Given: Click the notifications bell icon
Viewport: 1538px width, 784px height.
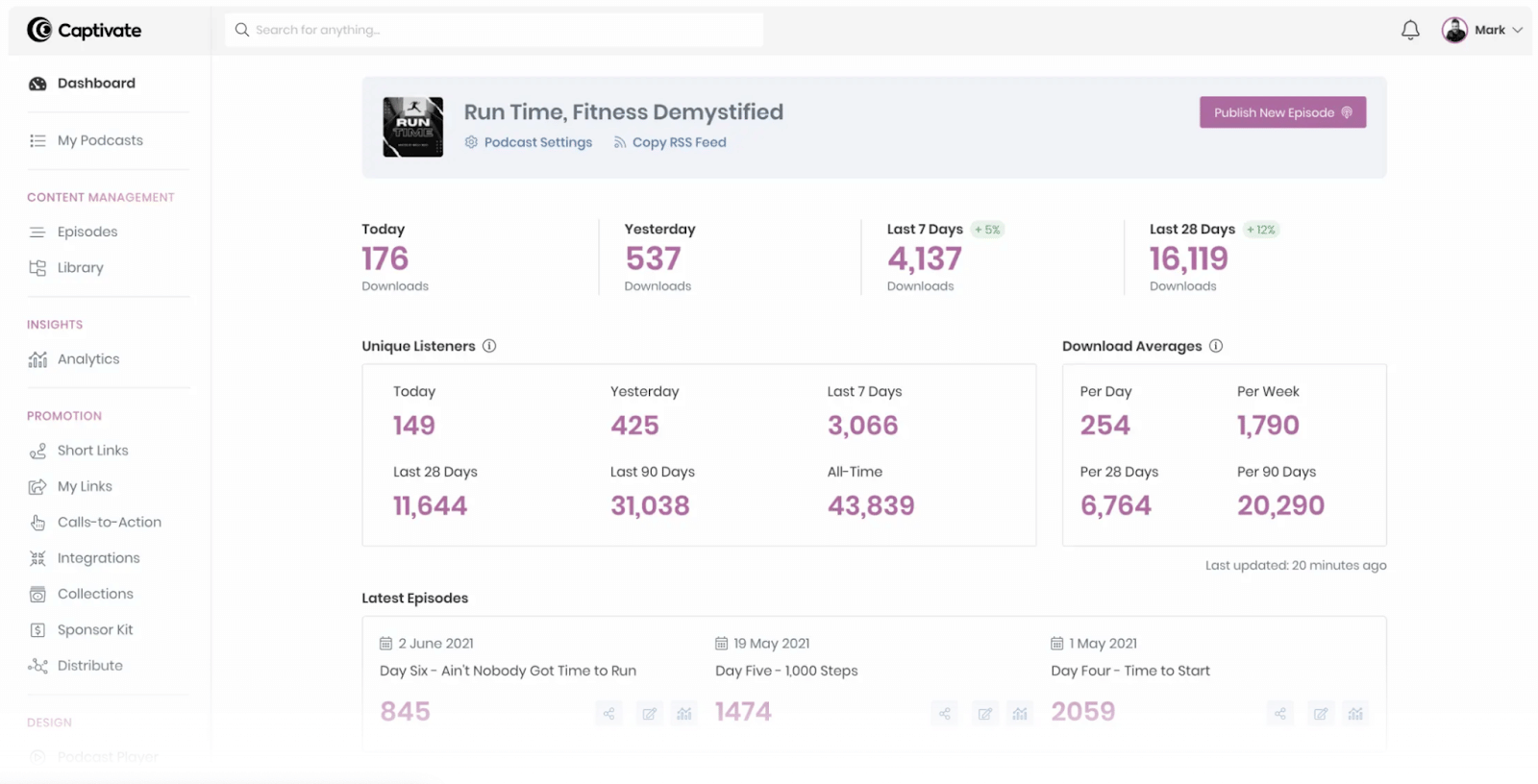Looking at the screenshot, I should click(1410, 31).
